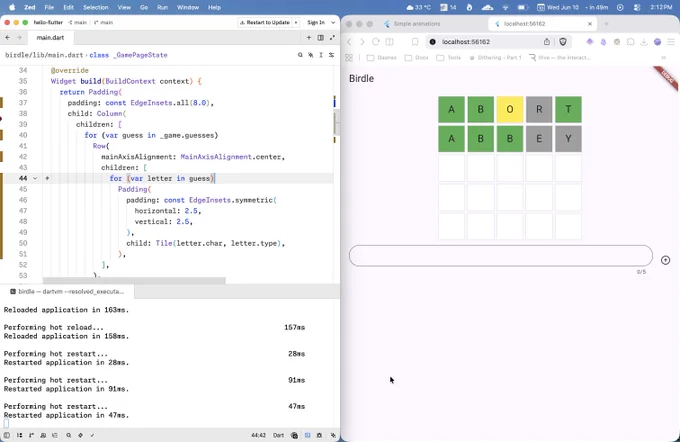Click Sign In in Zed's title bar

(x=316, y=23)
